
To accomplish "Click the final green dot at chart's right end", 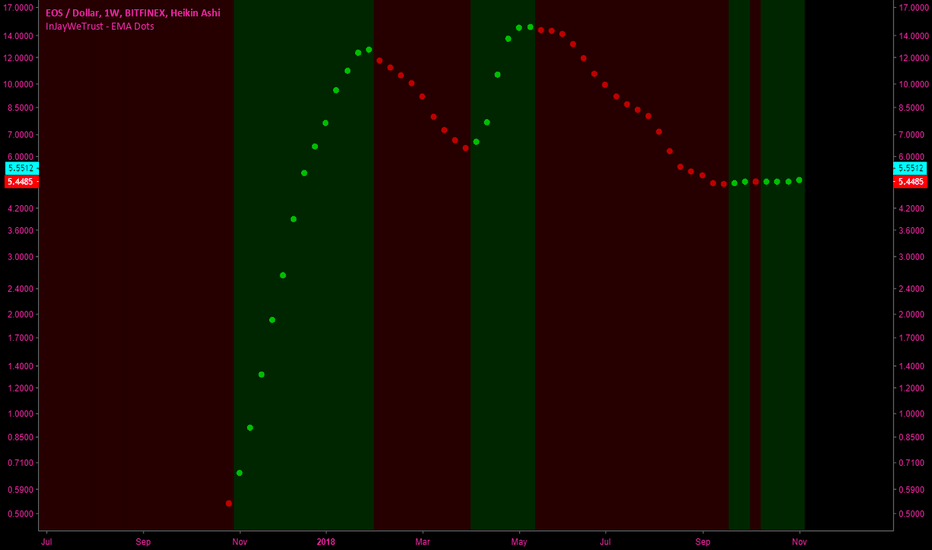I will [x=799, y=180].
